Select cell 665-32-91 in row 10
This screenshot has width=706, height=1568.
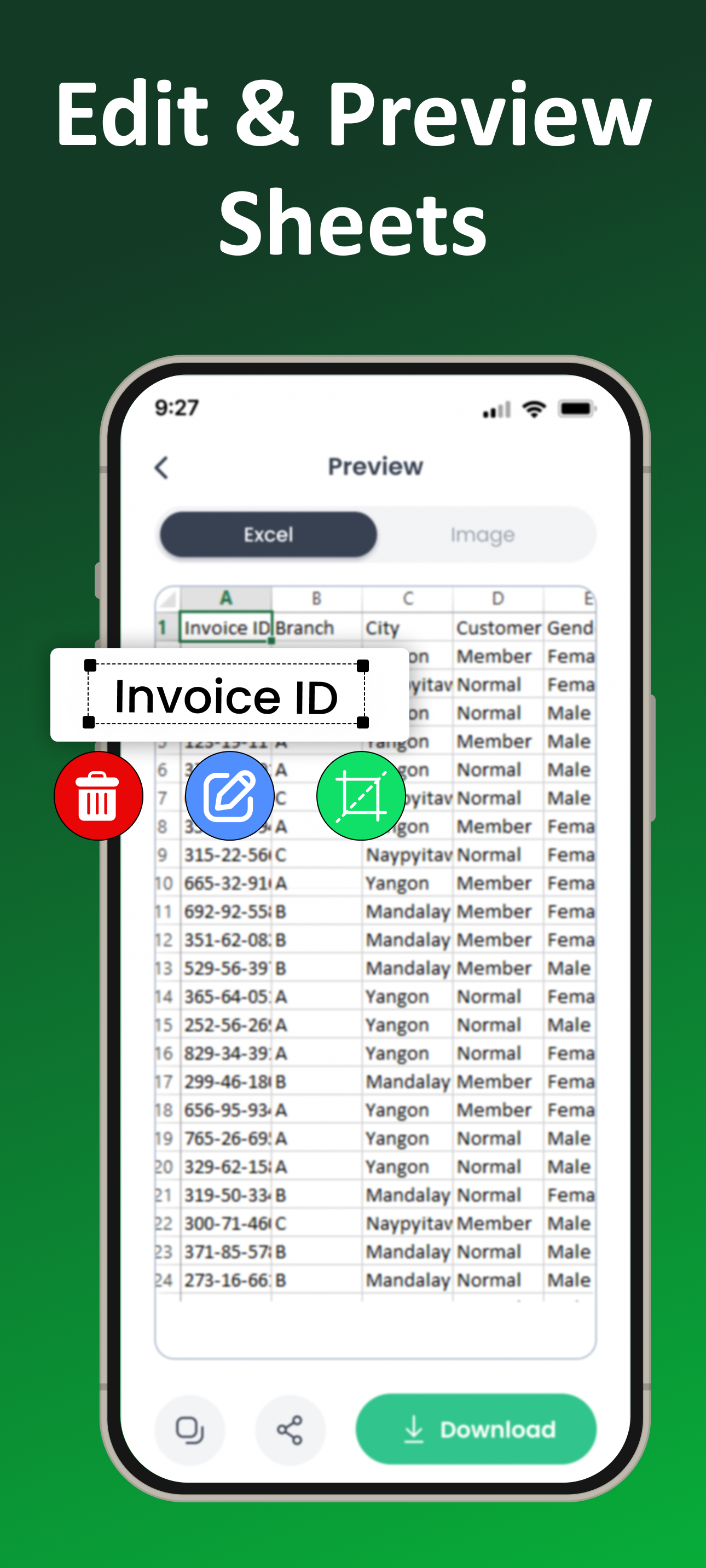[226, 883]
